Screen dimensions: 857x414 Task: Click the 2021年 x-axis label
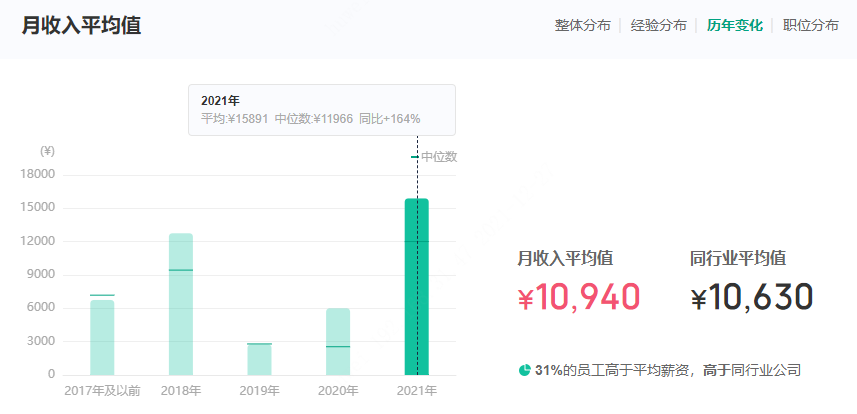click(x=416, y=391)
